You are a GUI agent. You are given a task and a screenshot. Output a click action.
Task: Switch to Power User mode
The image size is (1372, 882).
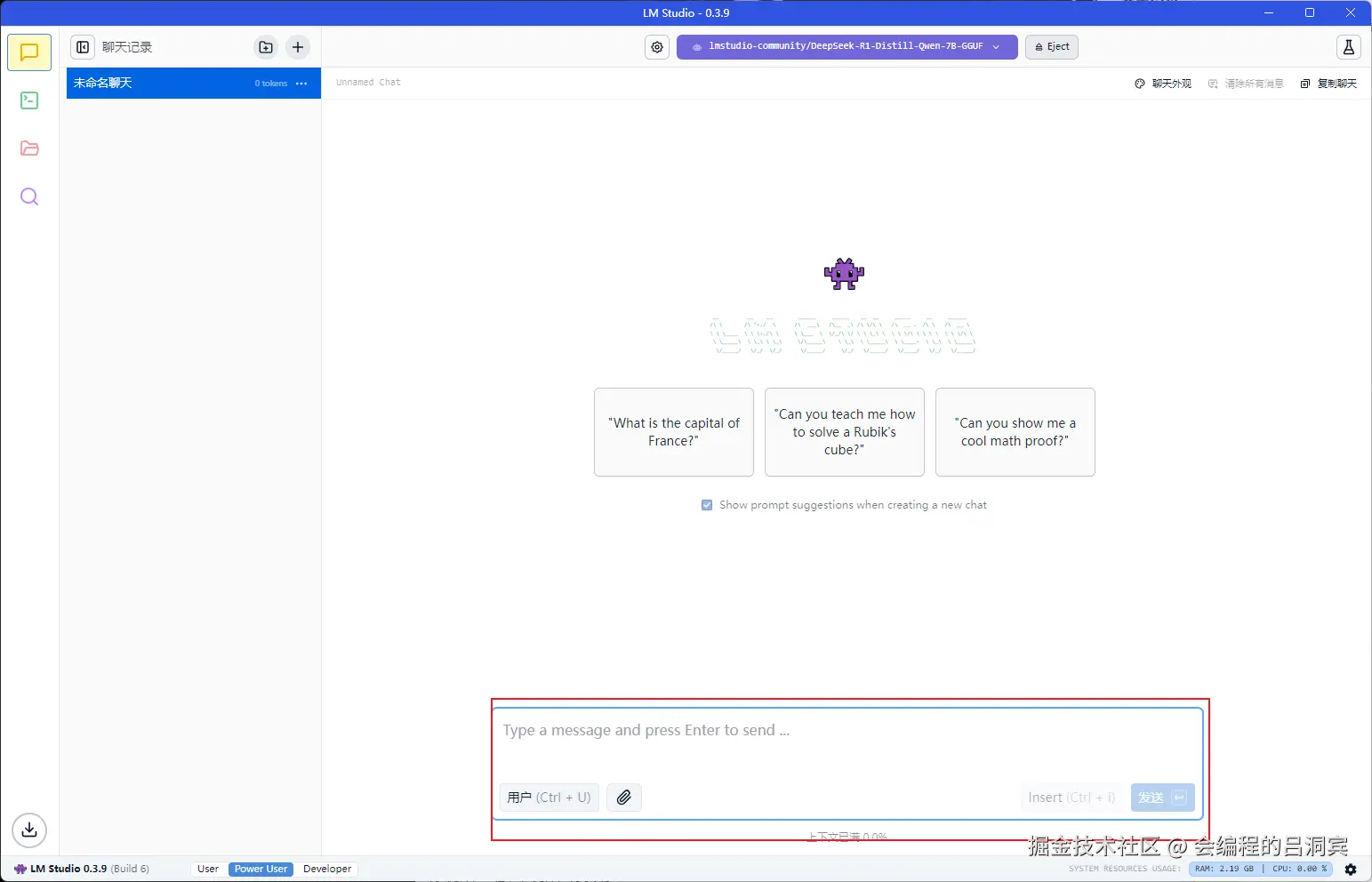261,870
